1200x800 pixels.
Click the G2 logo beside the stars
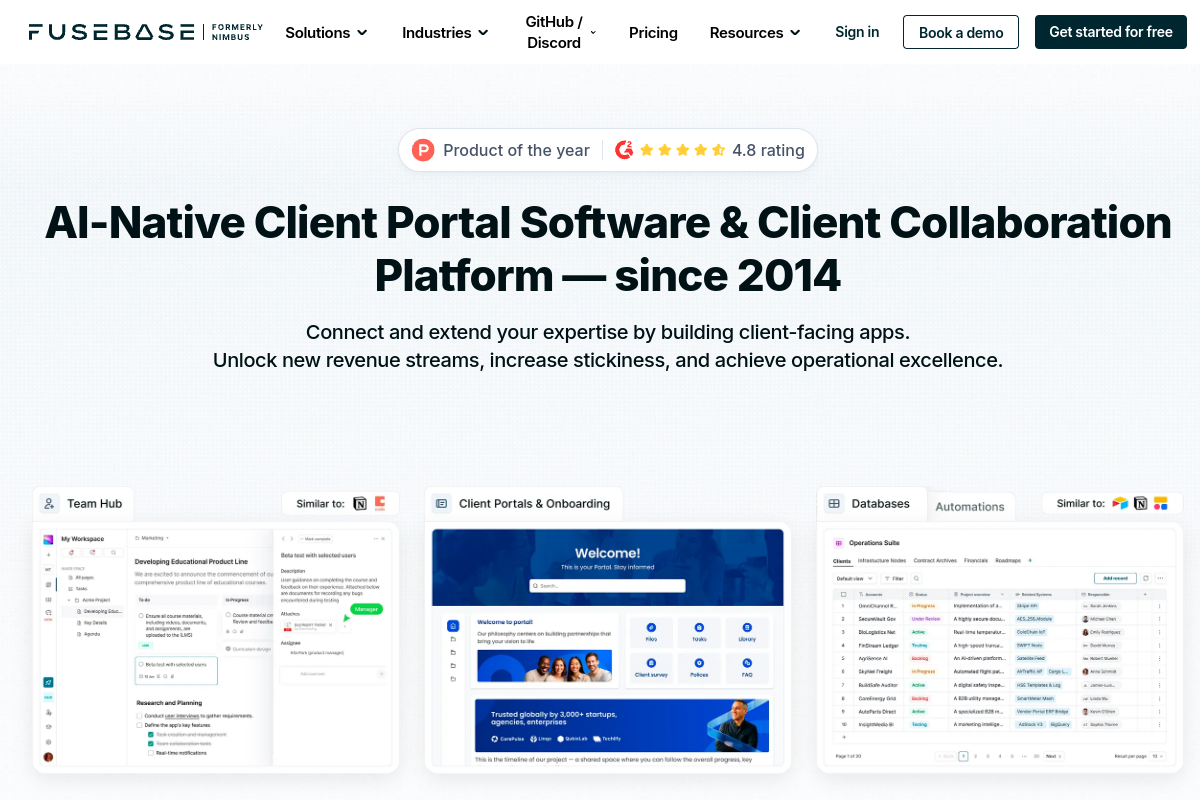pyautogui.click(x=624, y=150)
